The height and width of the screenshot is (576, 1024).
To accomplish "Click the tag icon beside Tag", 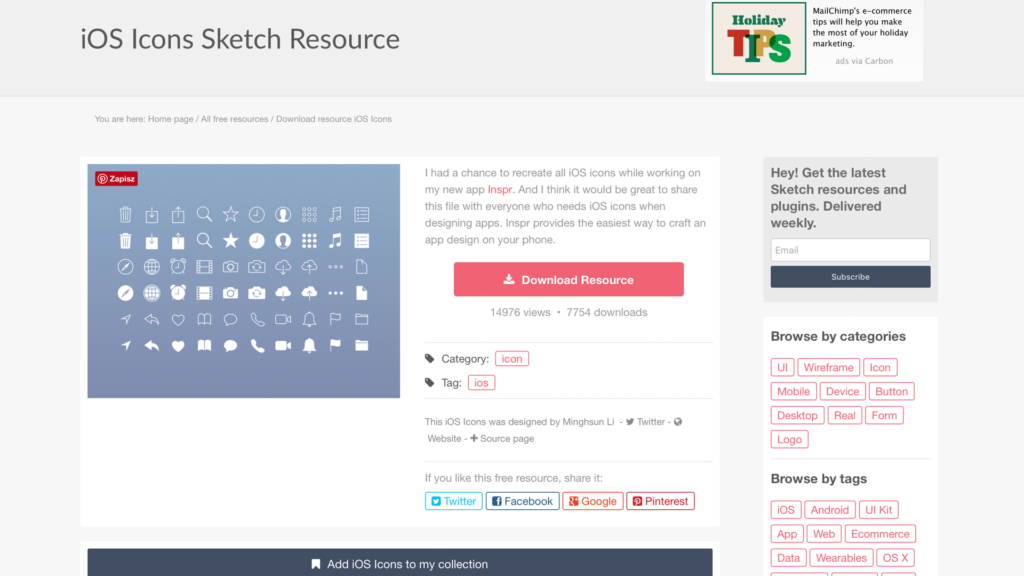I will click(x=429, y=383).
